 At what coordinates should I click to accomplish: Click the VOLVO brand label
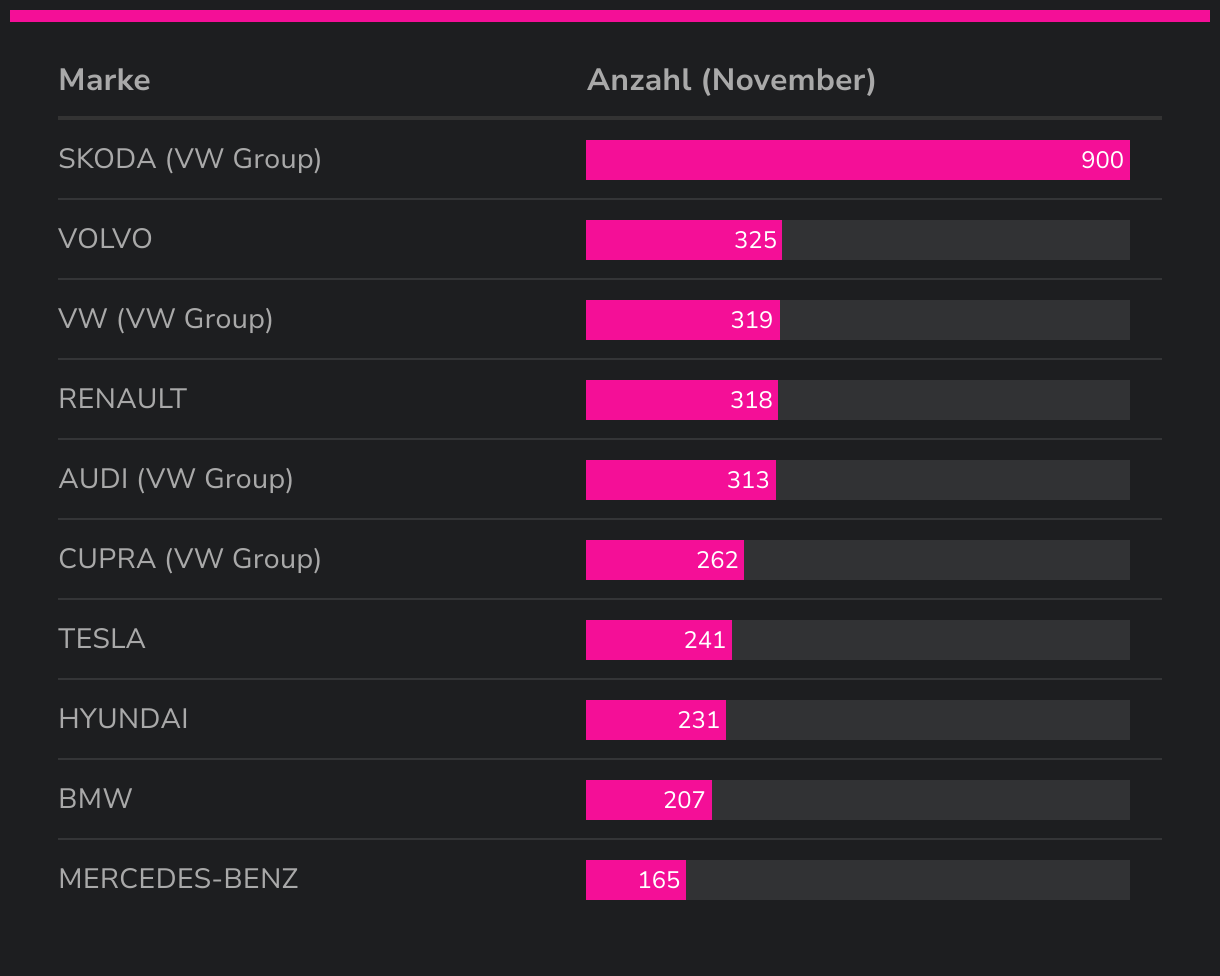pyautogui.click(x=105, y=239)
